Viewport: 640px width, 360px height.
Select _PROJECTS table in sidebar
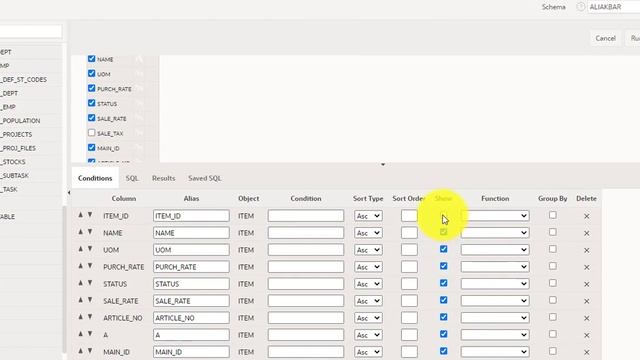16,134
